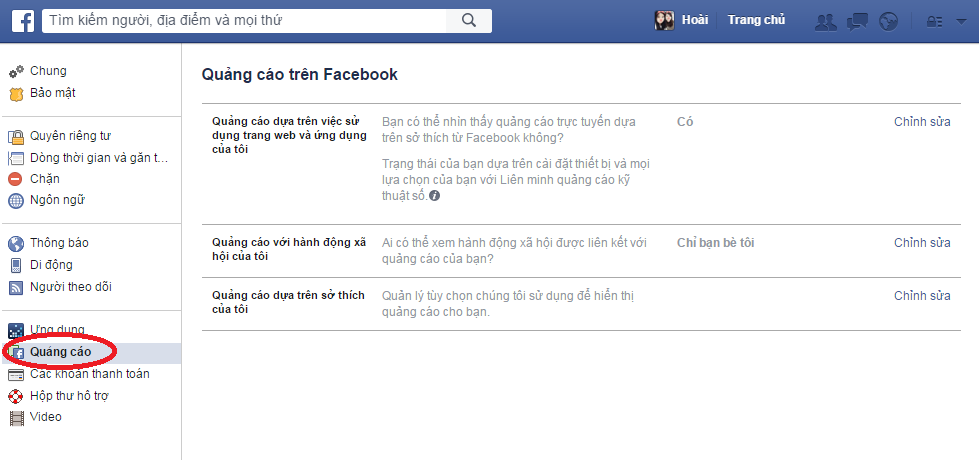Image resolution: width=979 pixels, height=460 pixels.
Task: Click the red block icon beside Chặn
Action: click(x=16, y=179)
